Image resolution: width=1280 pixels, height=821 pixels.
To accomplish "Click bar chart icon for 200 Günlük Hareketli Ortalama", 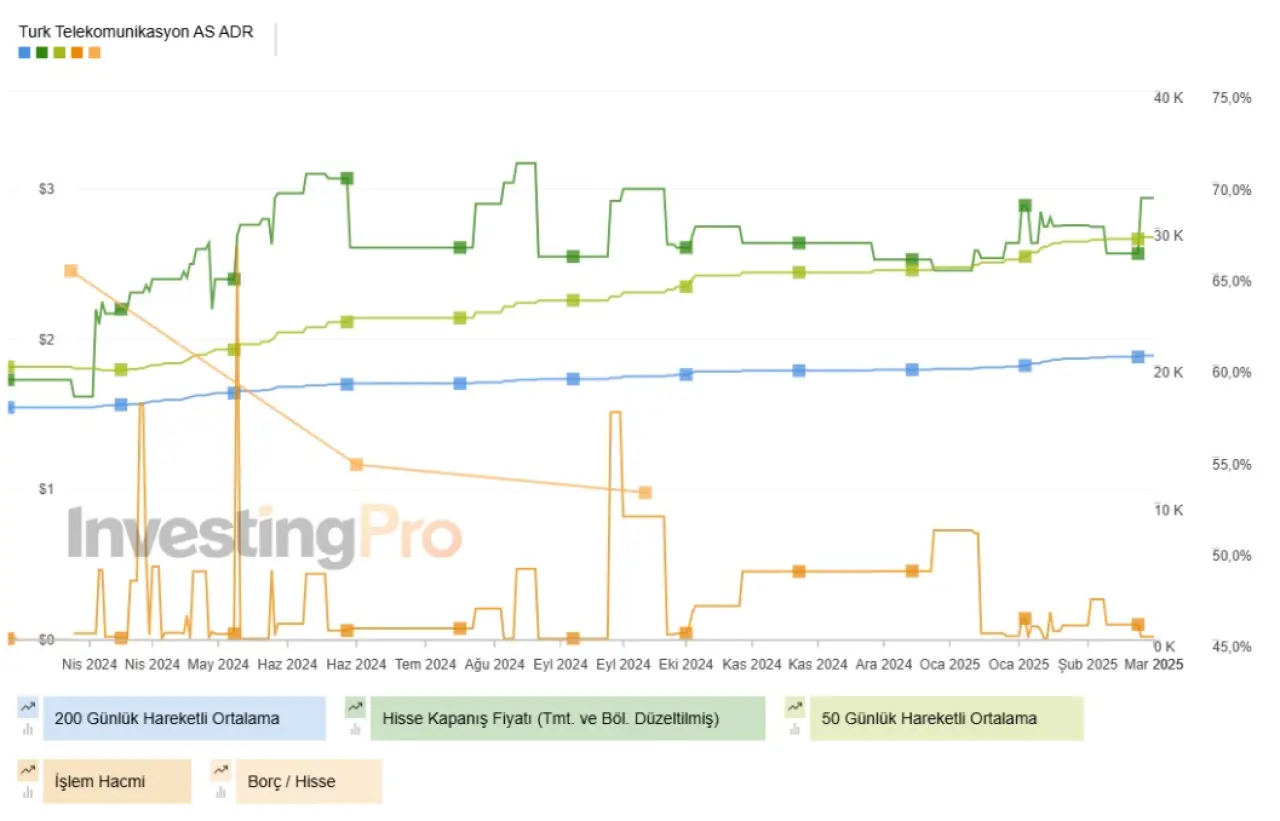I will [26, 729].
